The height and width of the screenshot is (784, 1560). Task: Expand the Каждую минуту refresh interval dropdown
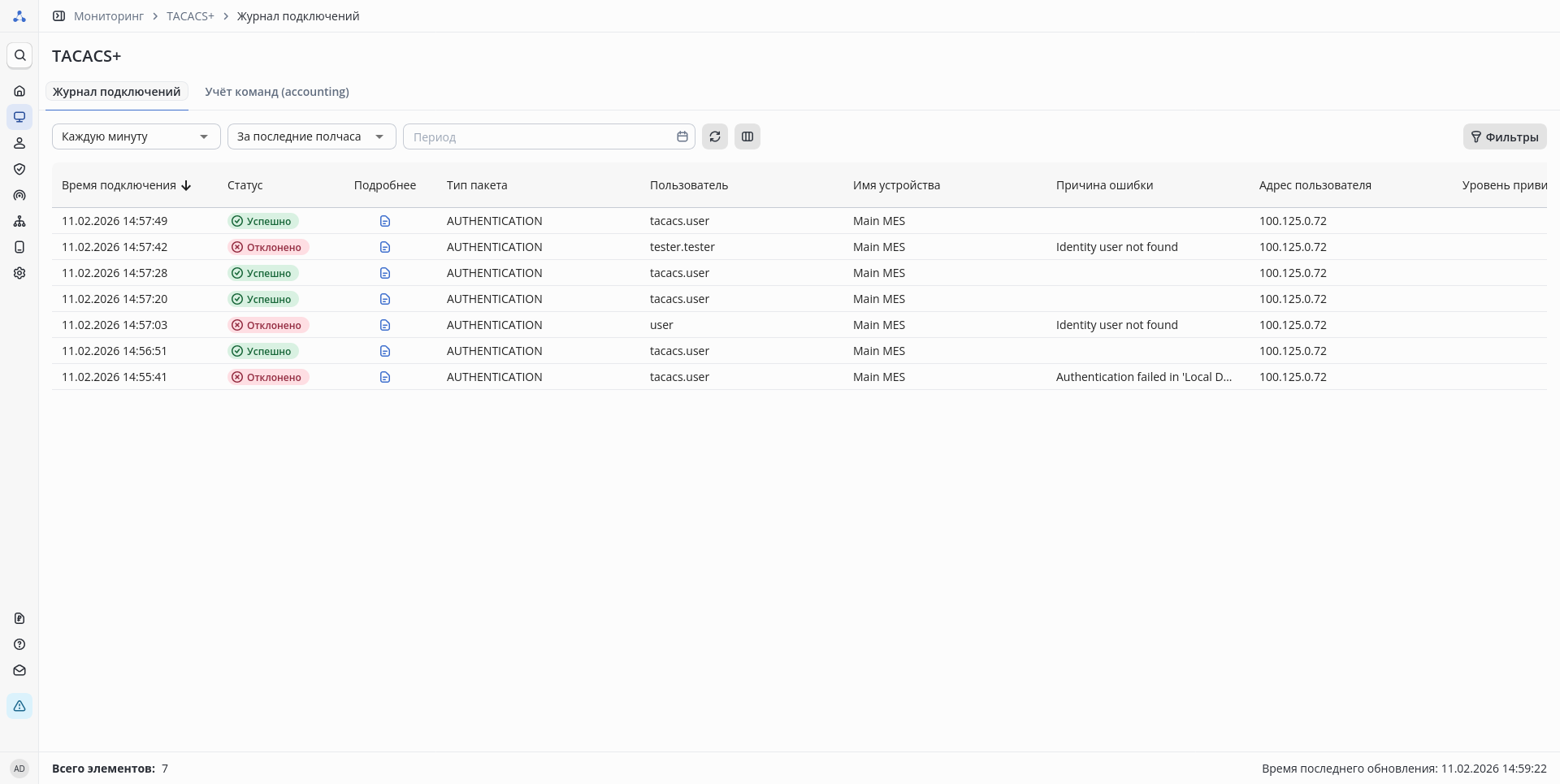pyautogui.click(x=136, y=136)
